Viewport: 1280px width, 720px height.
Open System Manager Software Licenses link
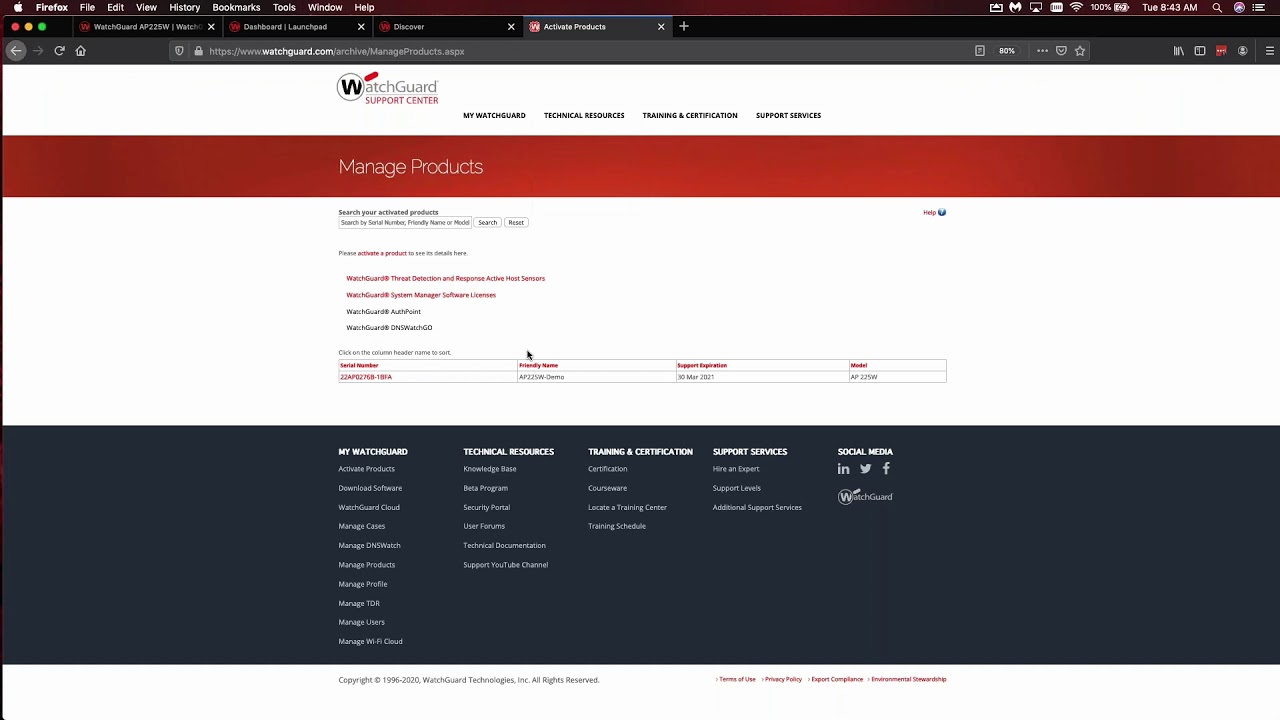[421, 295]
